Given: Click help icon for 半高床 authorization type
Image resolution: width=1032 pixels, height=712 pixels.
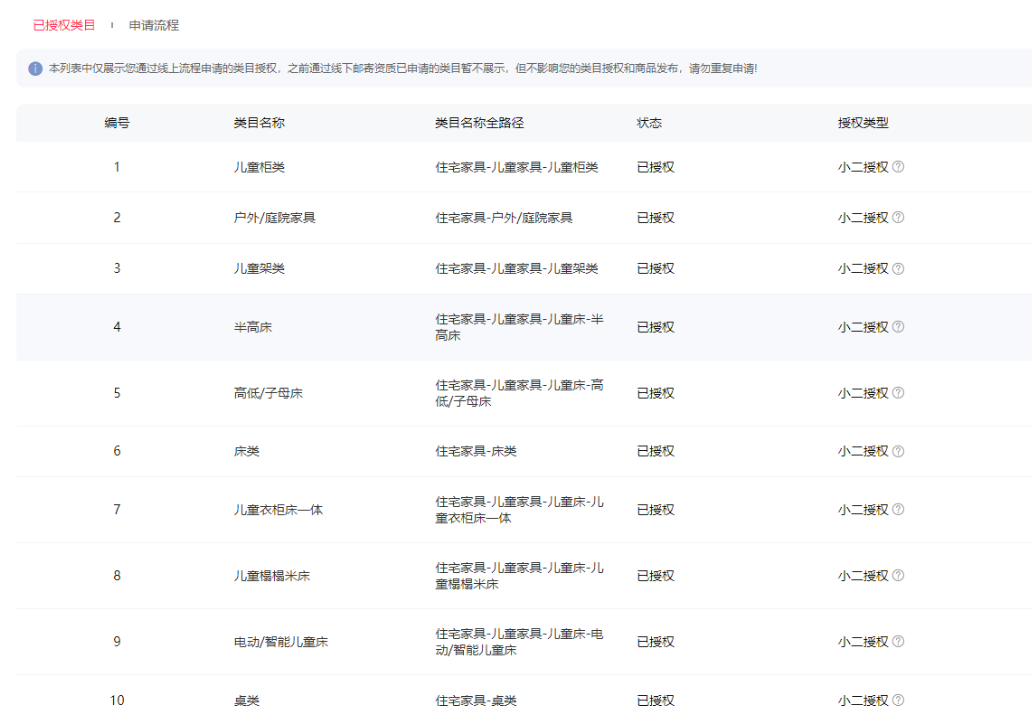Looking at the screenshot, I should (x=898, y=327).
